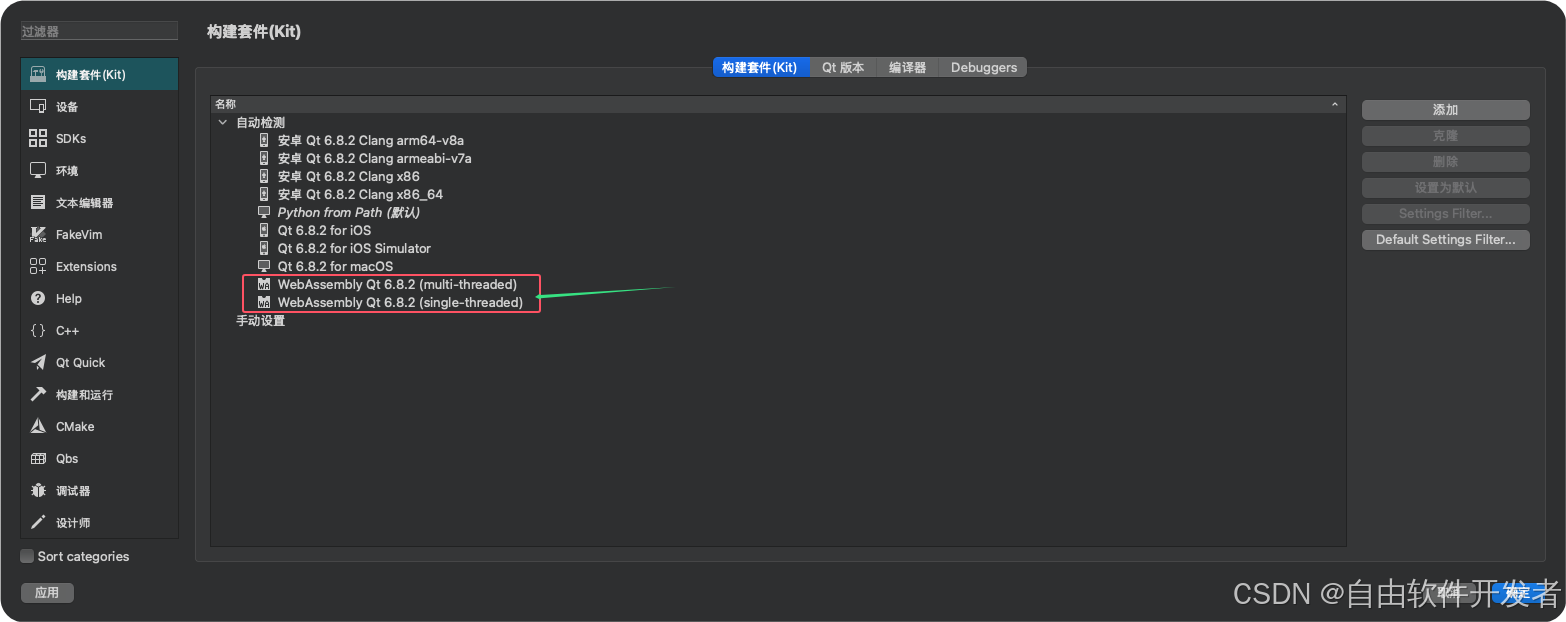1566x622 pixels.
Task: Select Qt 6.8.2 for iOS Simulator row
Action: (x=778, y=249)
